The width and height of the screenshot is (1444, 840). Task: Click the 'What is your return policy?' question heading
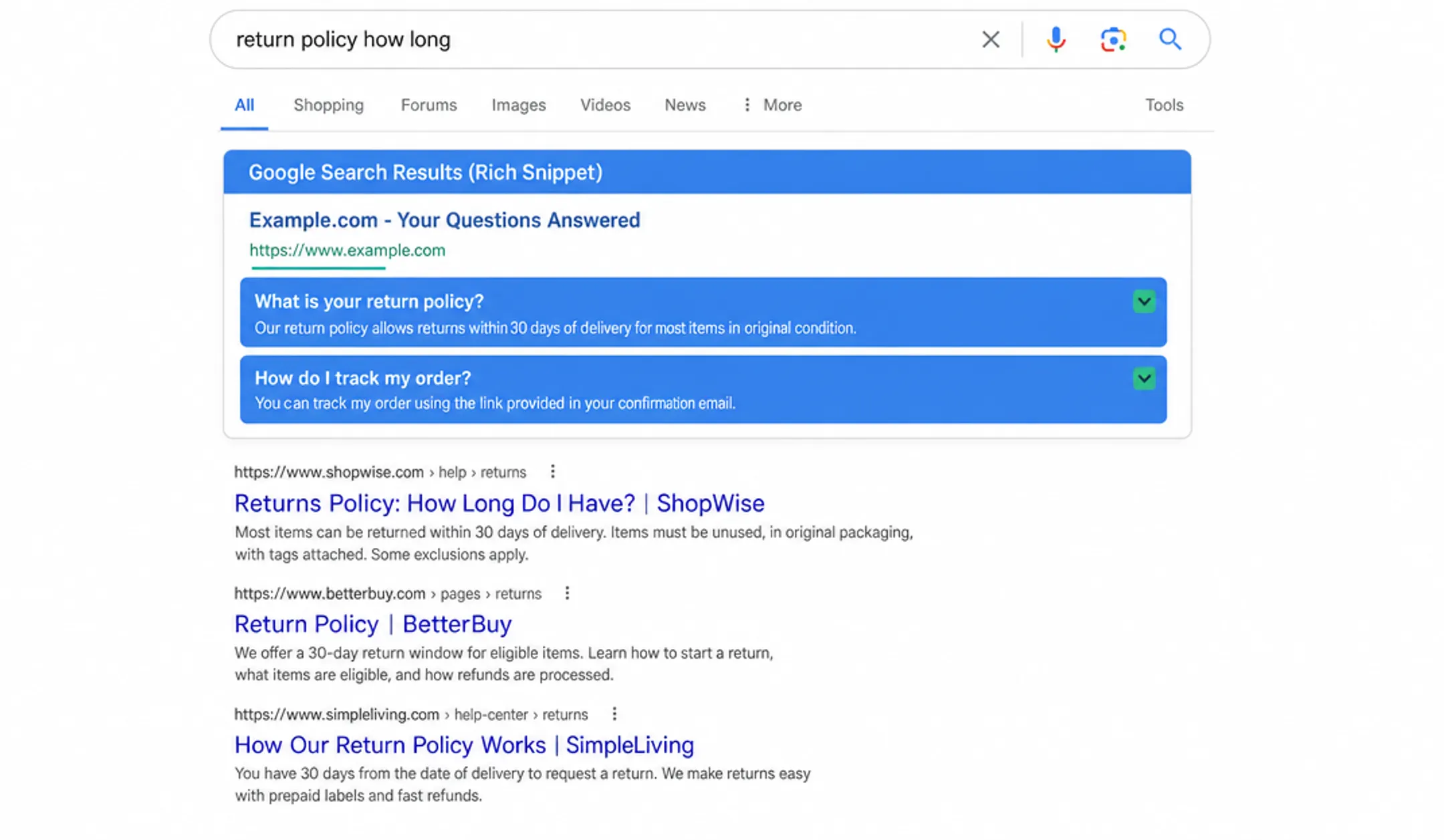[368, 301]
